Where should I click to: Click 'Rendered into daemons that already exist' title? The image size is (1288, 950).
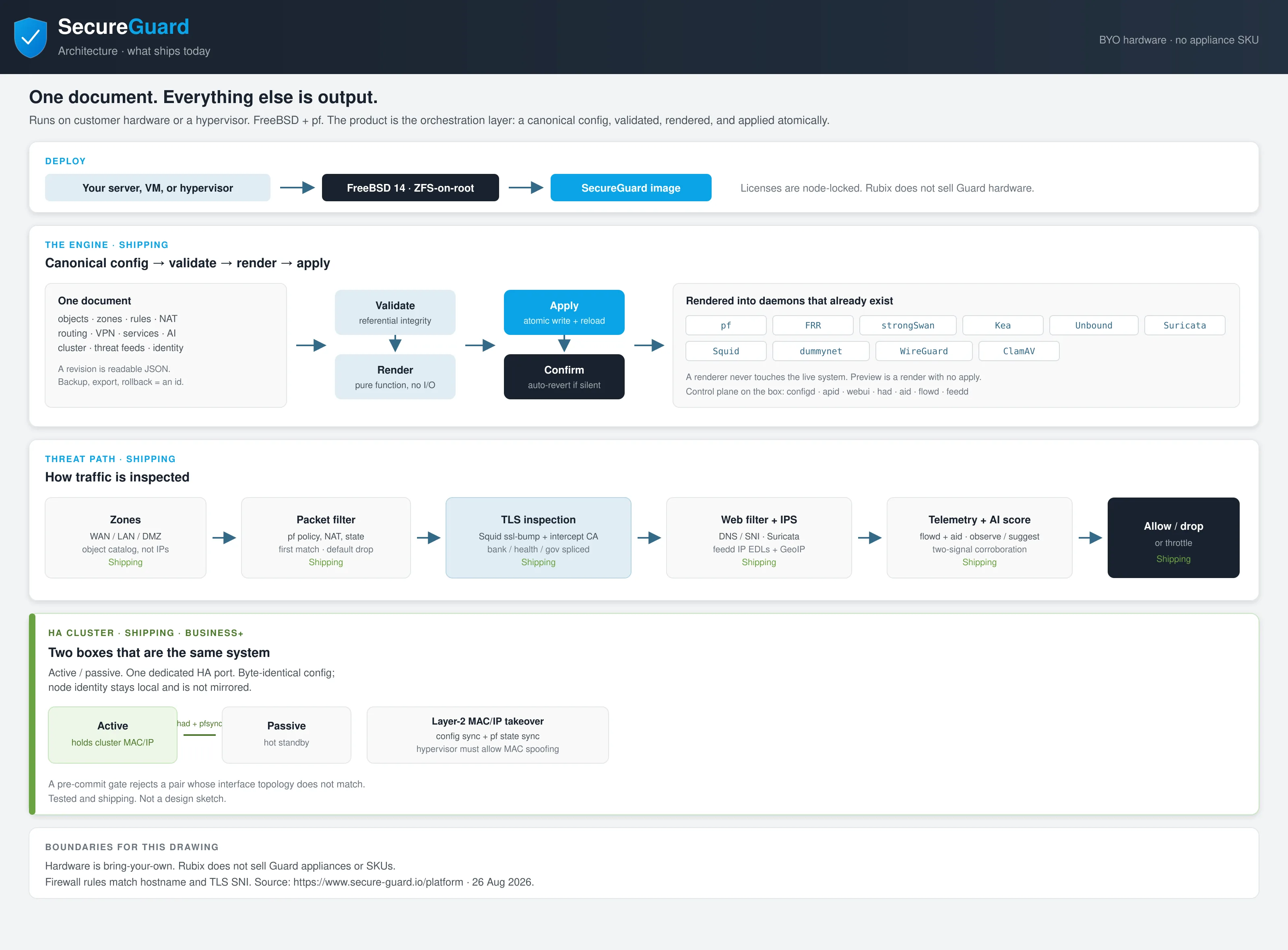[x=789, y=301]
